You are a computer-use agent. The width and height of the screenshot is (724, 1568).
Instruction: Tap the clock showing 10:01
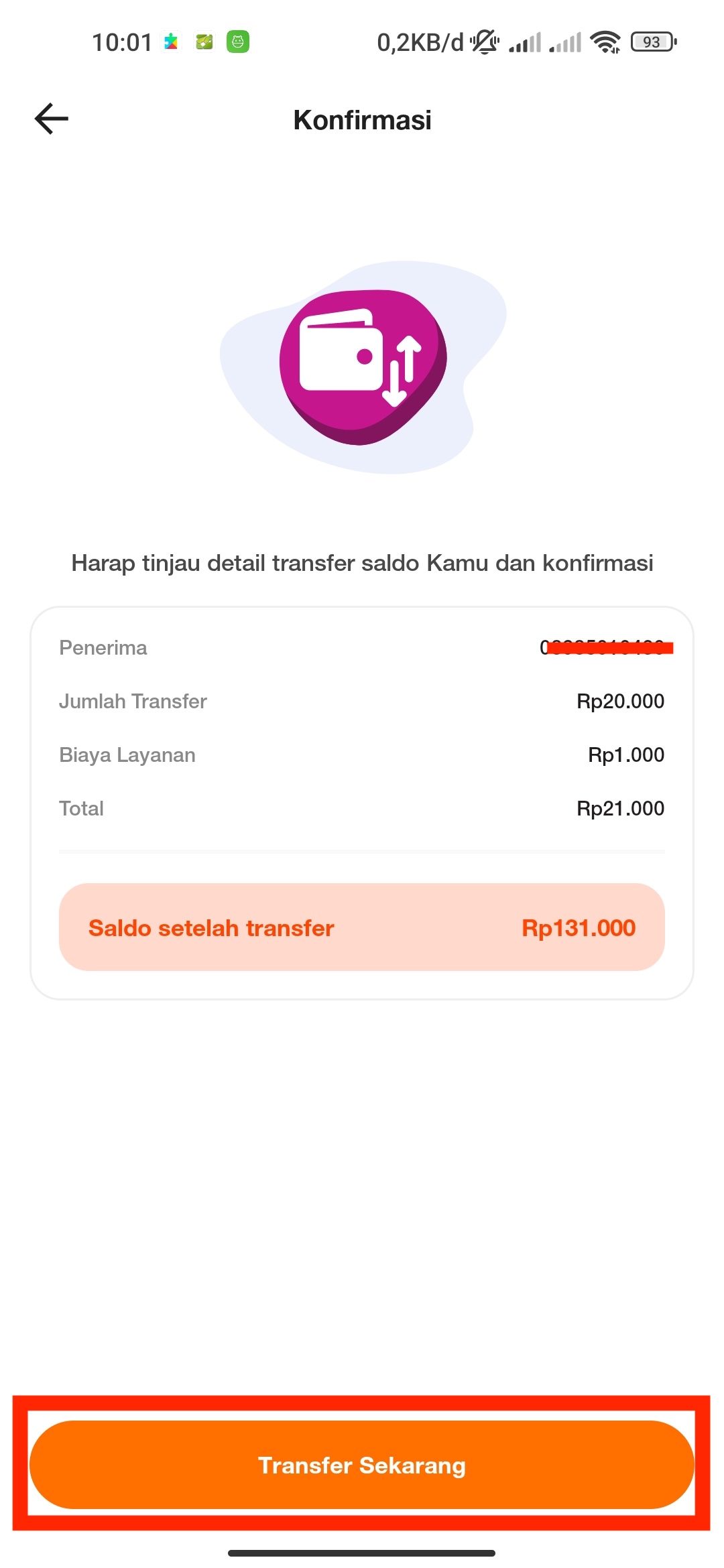[123, 42]
